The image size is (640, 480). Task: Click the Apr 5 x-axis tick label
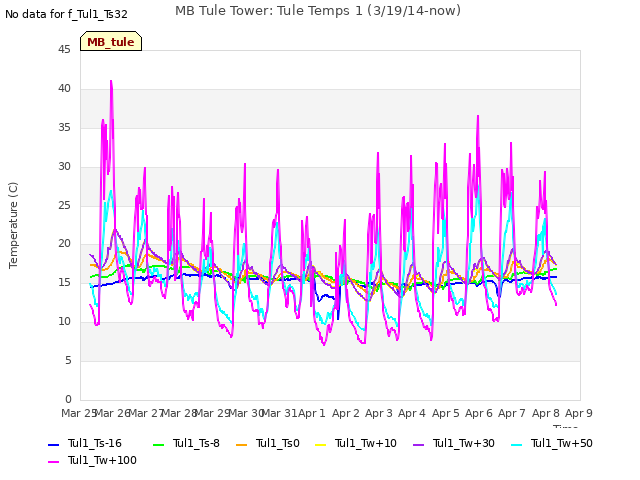[446, 413]
